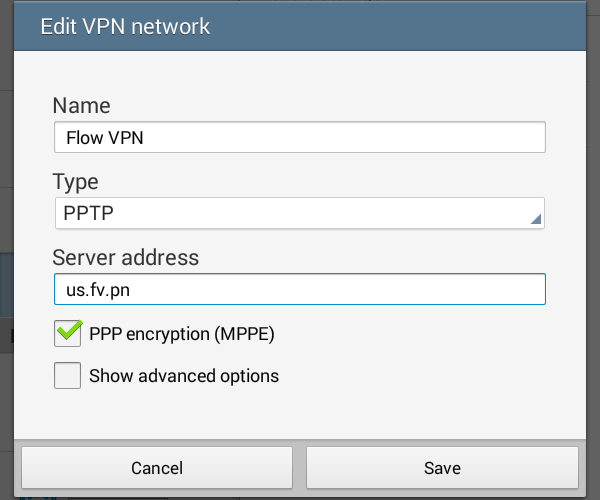The height and width of the screenshot is (500, 600).
Task: Click the dimmed background left of dialog
Action: (7, 230)
